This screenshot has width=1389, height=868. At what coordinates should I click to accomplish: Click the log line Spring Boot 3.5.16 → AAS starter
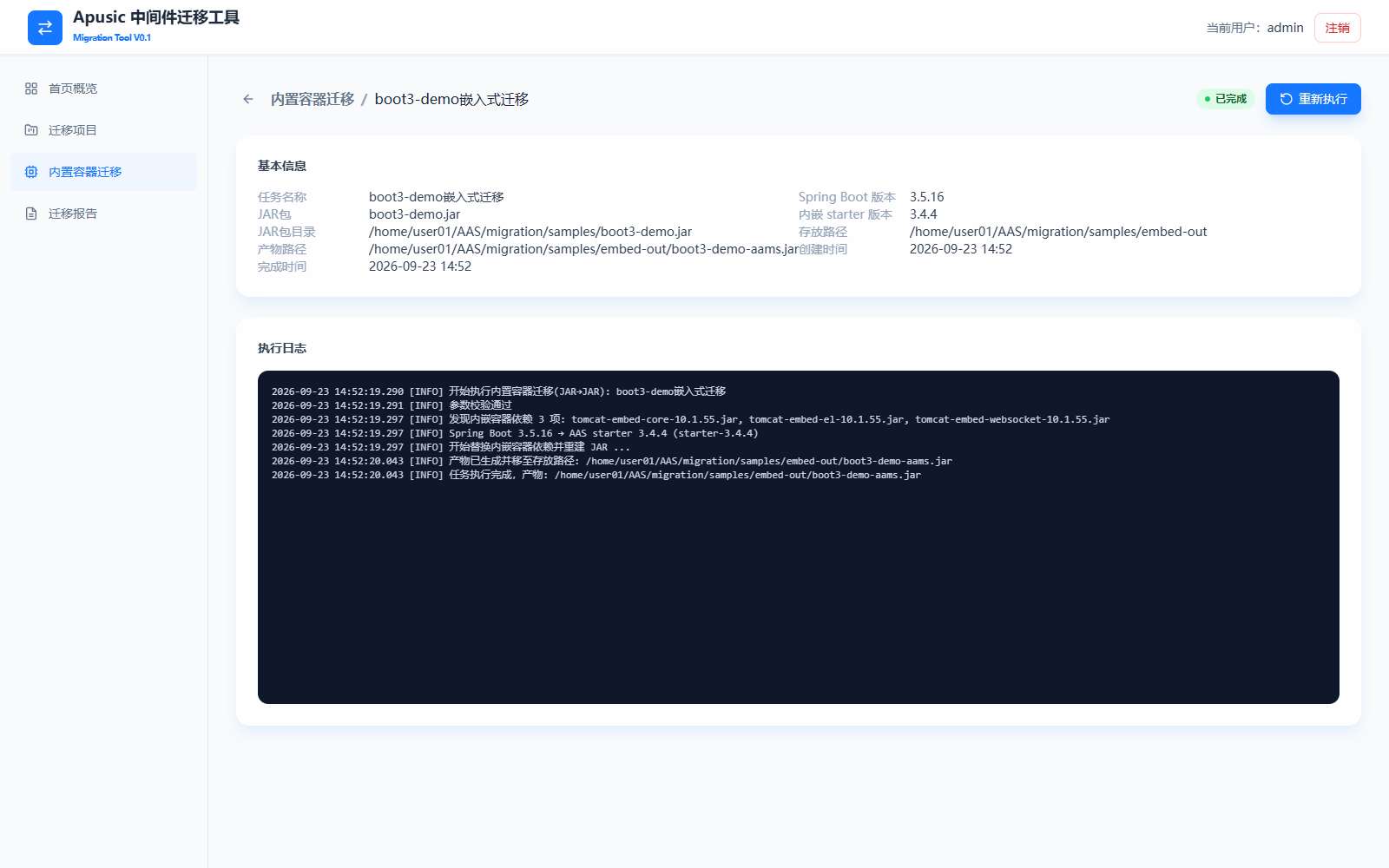(515, 433)
